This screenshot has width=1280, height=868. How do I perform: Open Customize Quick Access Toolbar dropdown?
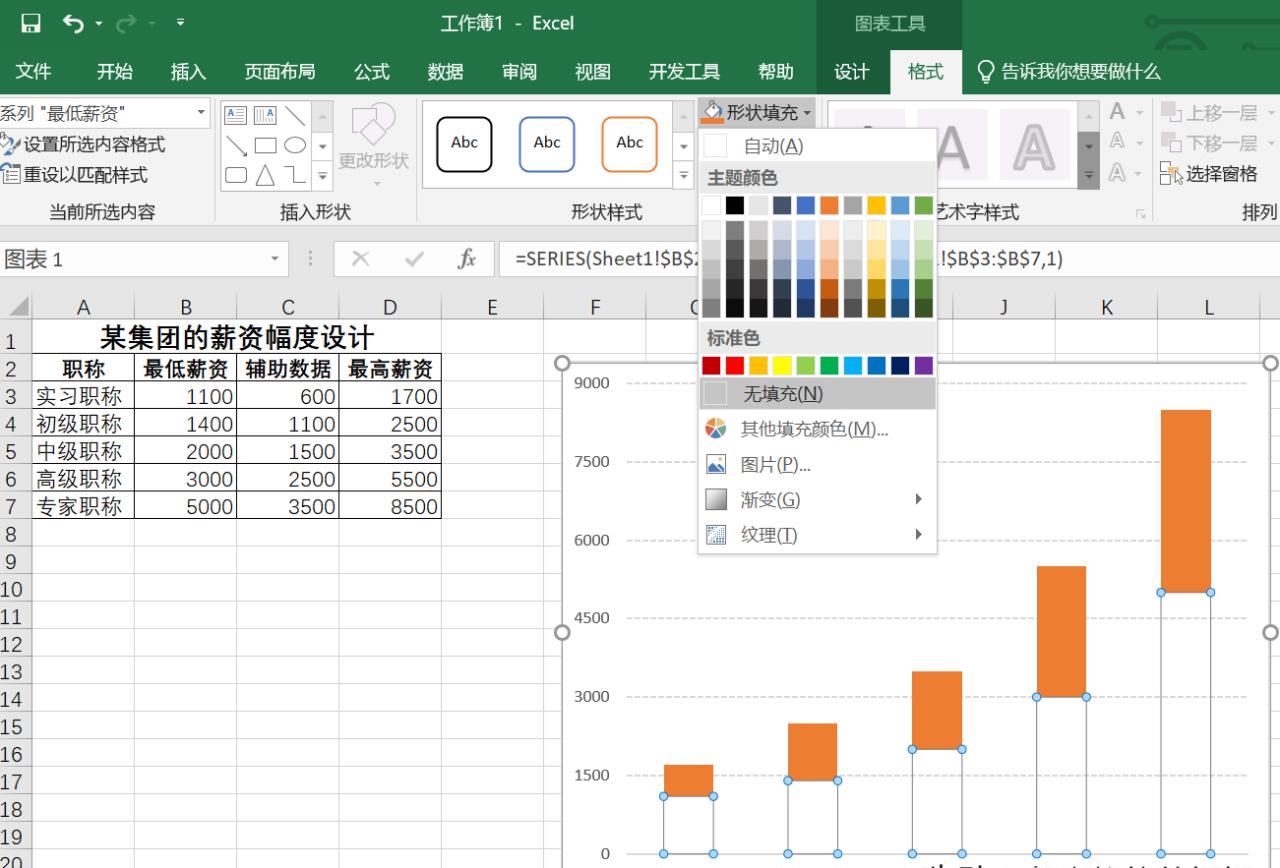181,22
